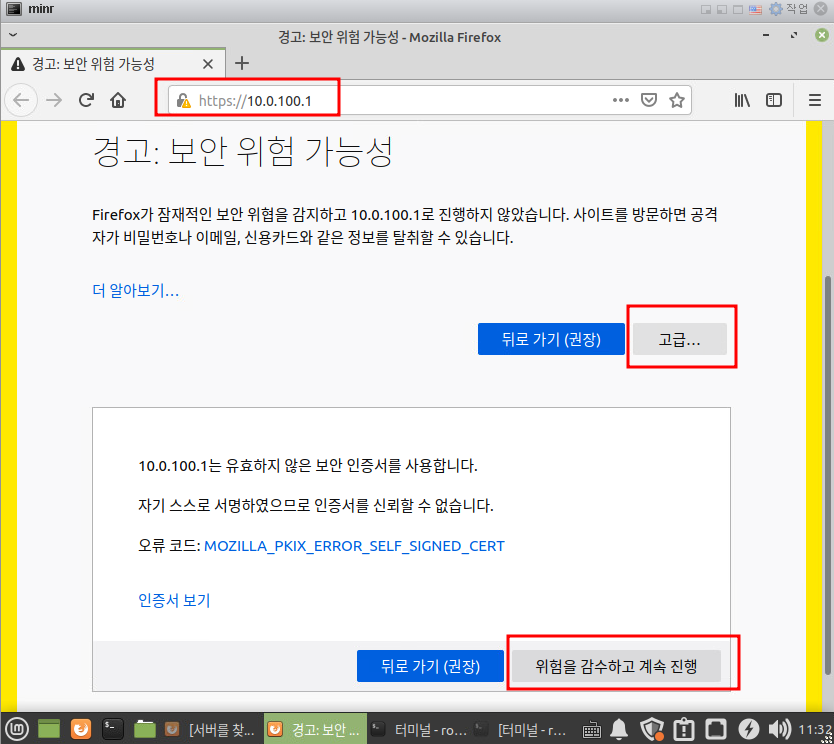Viewport: 834px width, 744px height.
Task: Open the file manager folder launcher
Action: (x=145, y=729)
